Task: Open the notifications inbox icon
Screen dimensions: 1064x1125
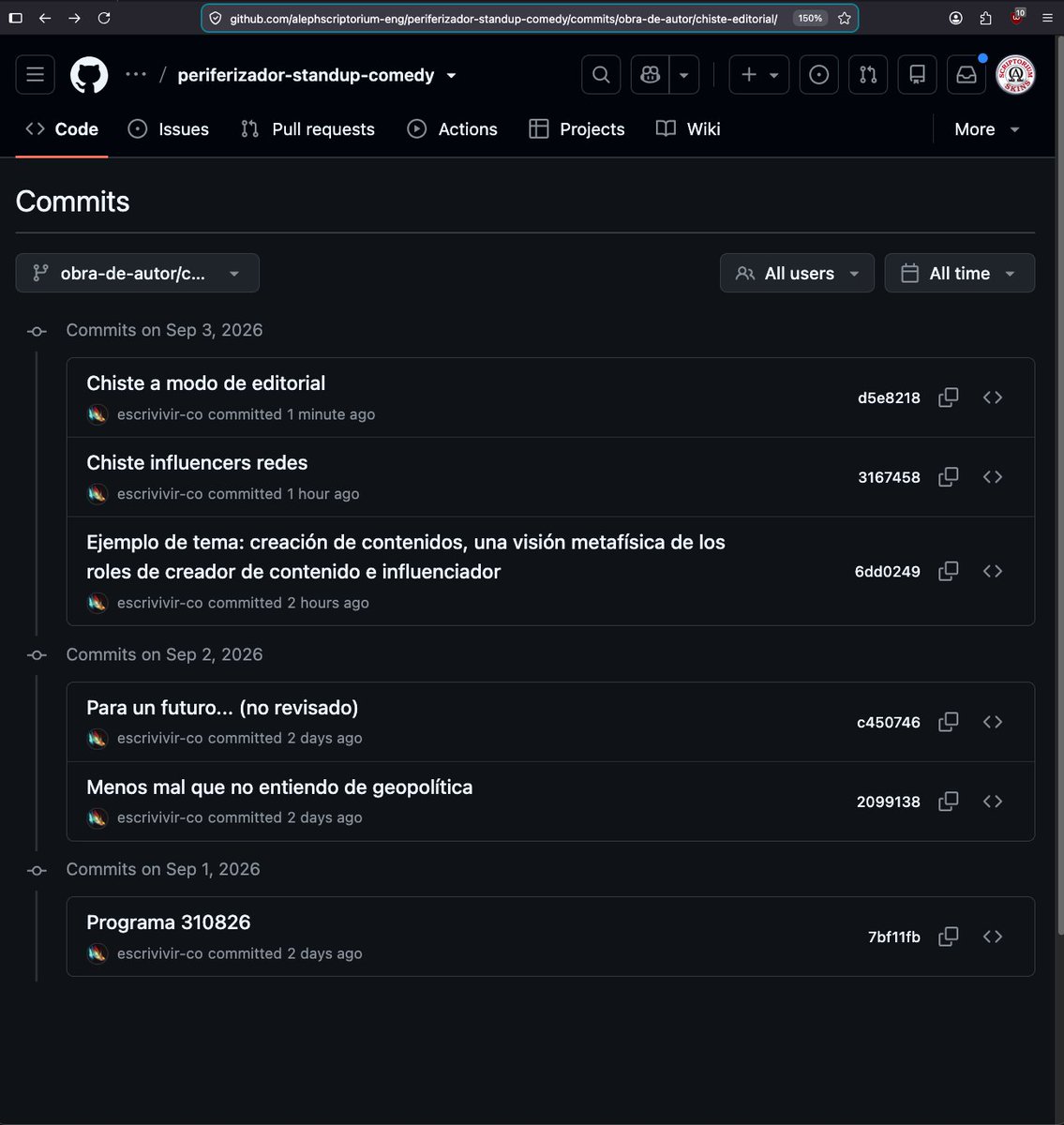Action: 967,75
